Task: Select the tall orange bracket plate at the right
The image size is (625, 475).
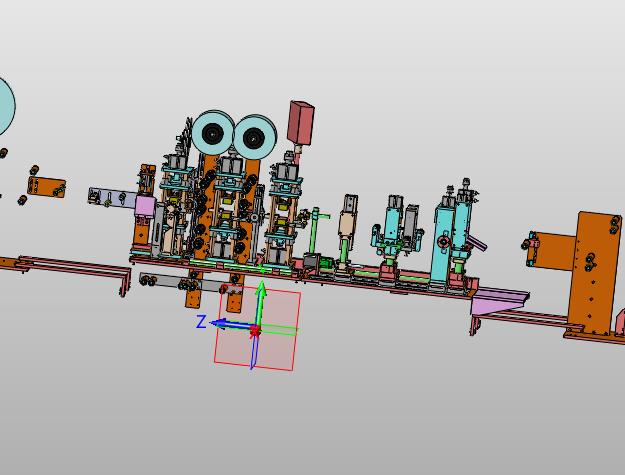Action: pyautogui.click(x=594, y=273)
